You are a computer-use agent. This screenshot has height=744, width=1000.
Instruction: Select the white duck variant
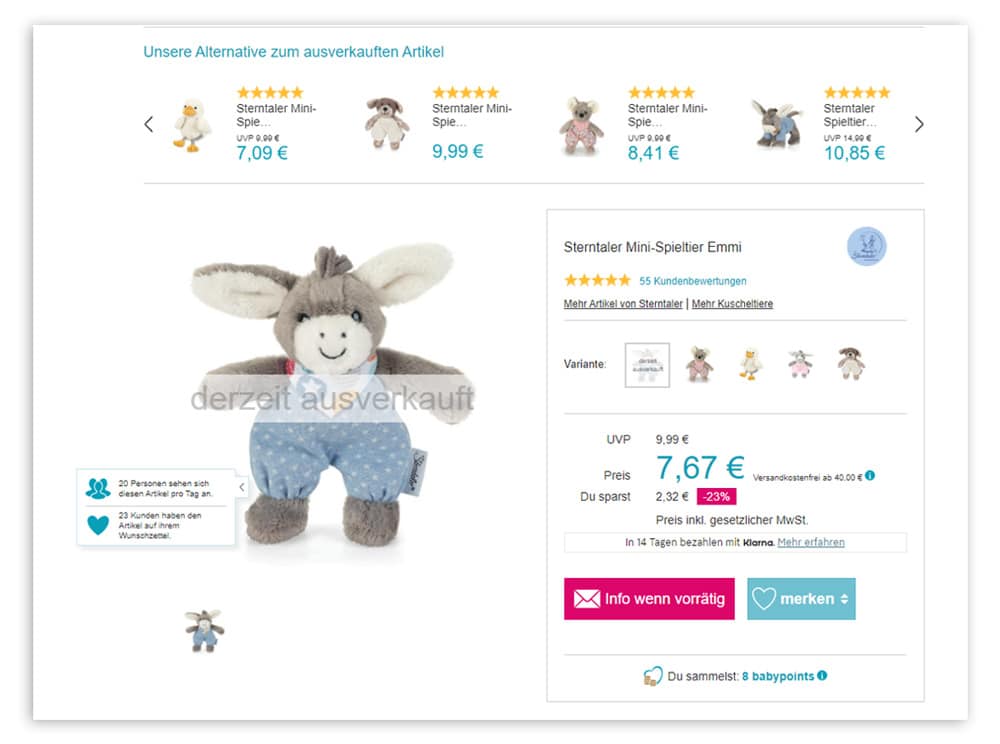click(x=750, y=364)
